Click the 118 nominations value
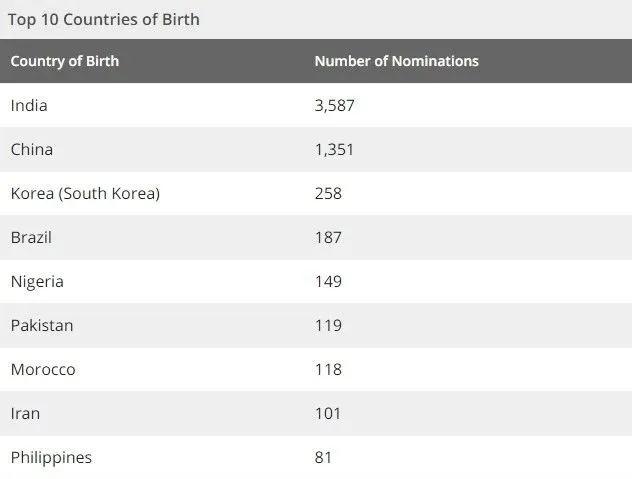This screenshot has height=479, width=632. click(328, 369)
